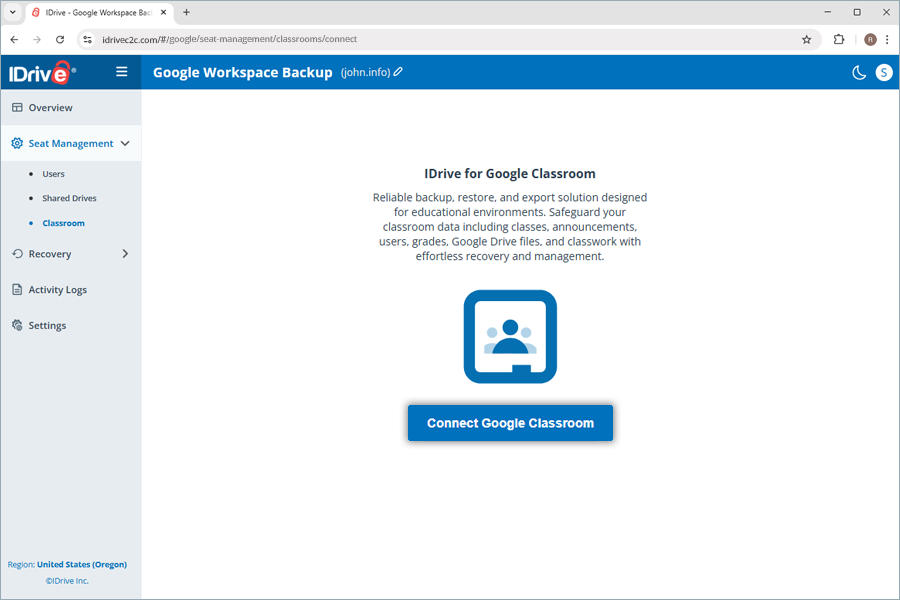Click the Connect Google Classroom button

(x=510, y=423)
